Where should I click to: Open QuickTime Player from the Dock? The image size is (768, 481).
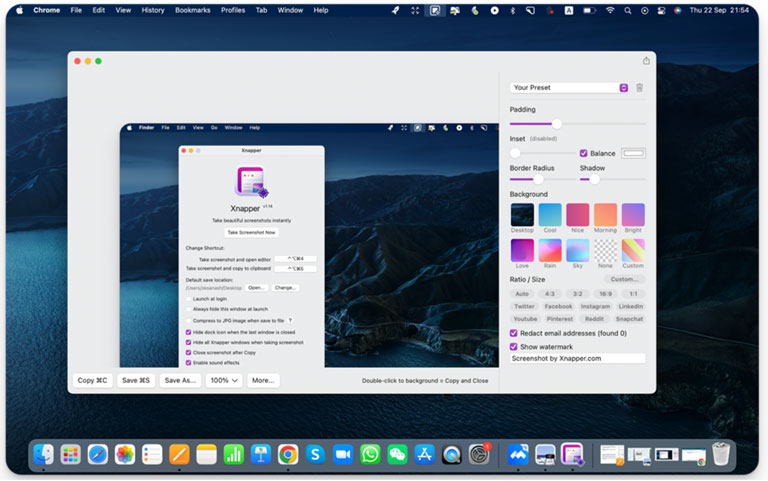point(452,455)
